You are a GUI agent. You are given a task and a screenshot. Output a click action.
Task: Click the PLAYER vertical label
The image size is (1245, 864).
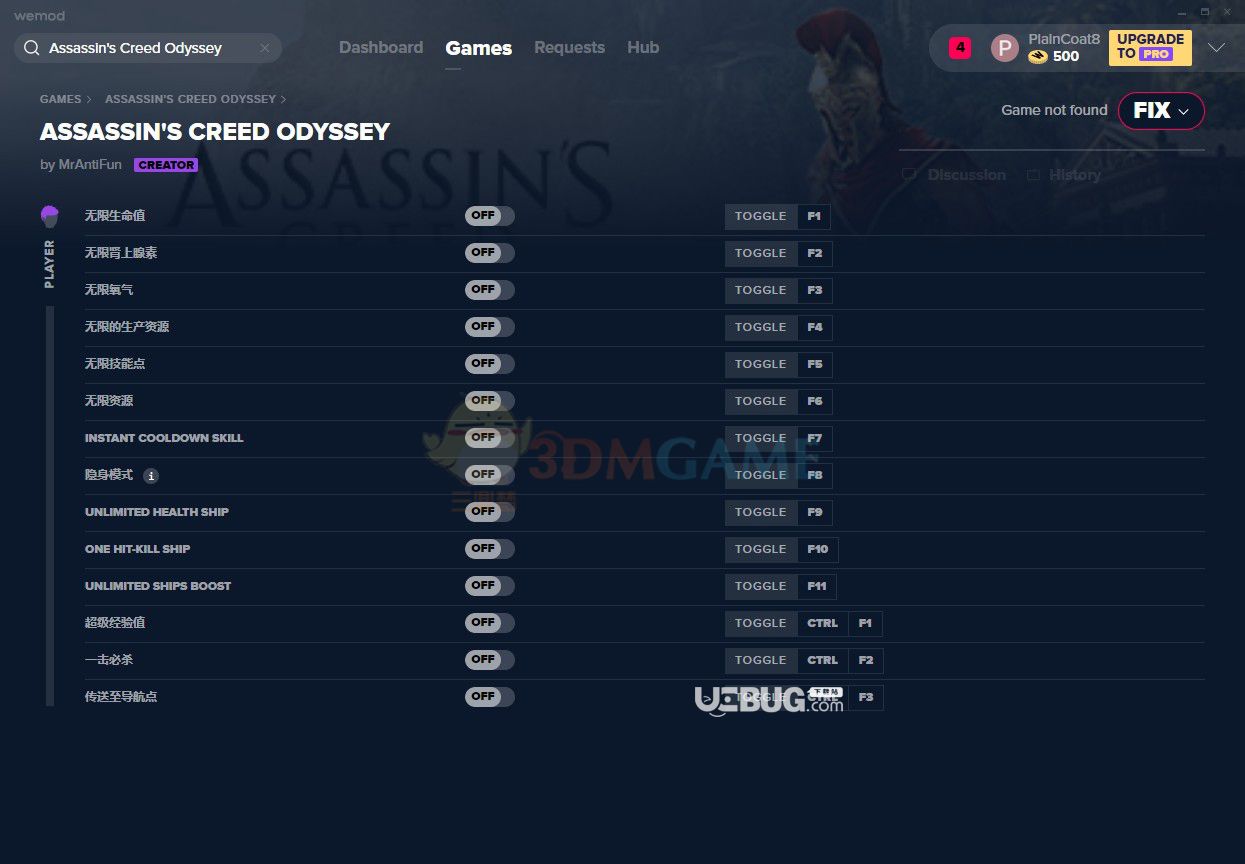(49, 264)
